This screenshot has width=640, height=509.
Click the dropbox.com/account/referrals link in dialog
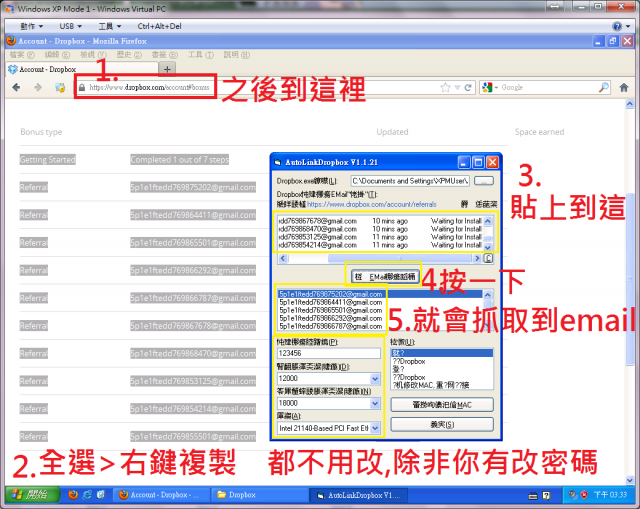pos(371,204)
